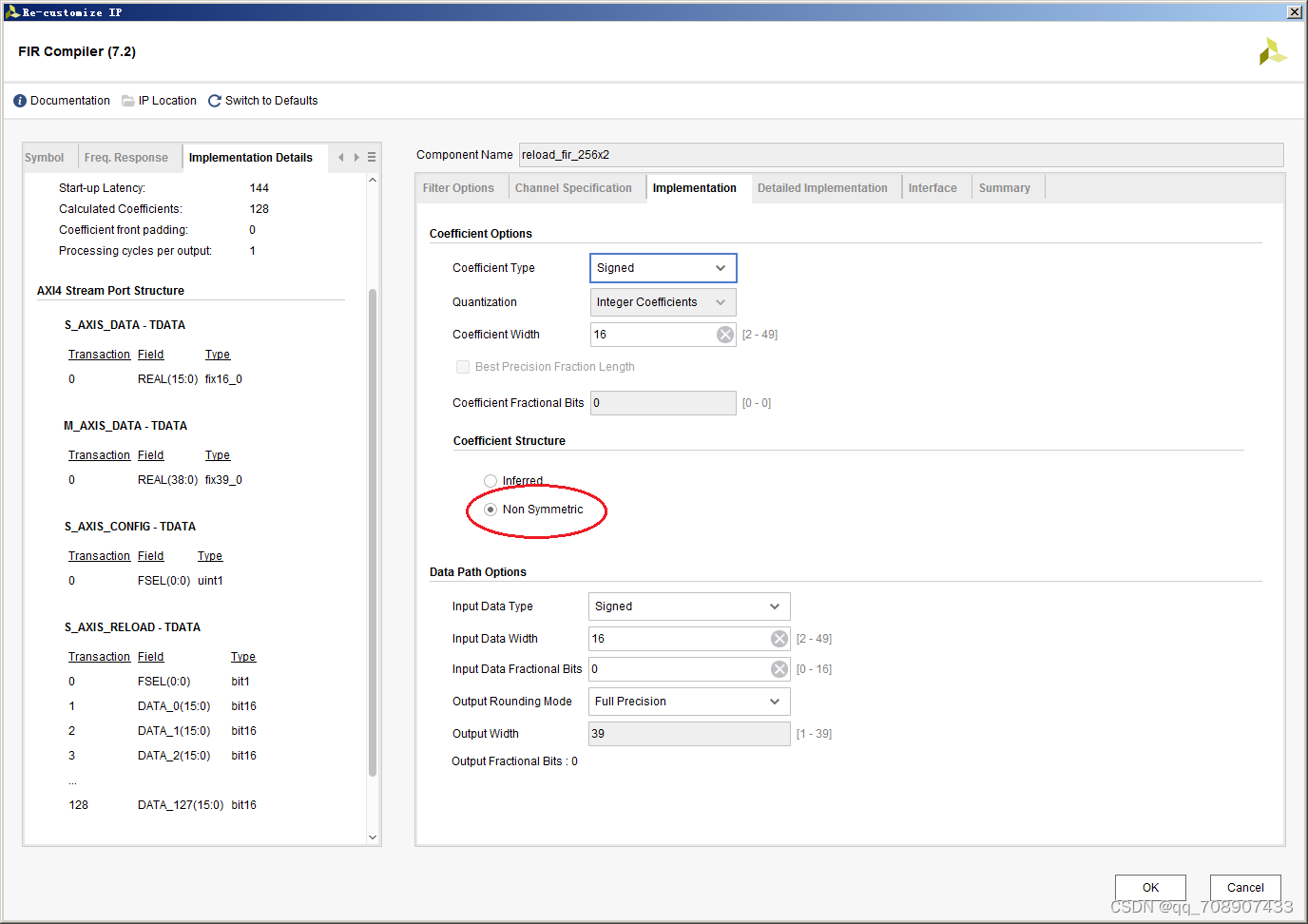Open the Documentation info icon
Screen dimensions: 1308x924
point(20,101)
